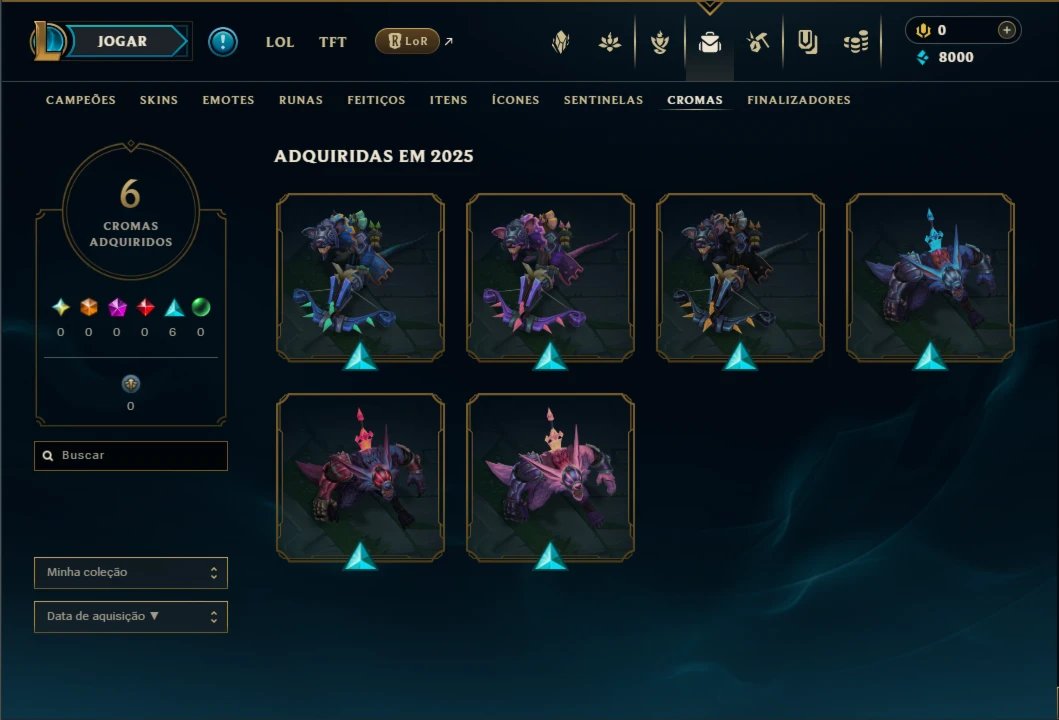Image resolution: width=1059 pixels, height=720 pixels.
Task: Switch to the SKINS tab
Action: point(159,100)
